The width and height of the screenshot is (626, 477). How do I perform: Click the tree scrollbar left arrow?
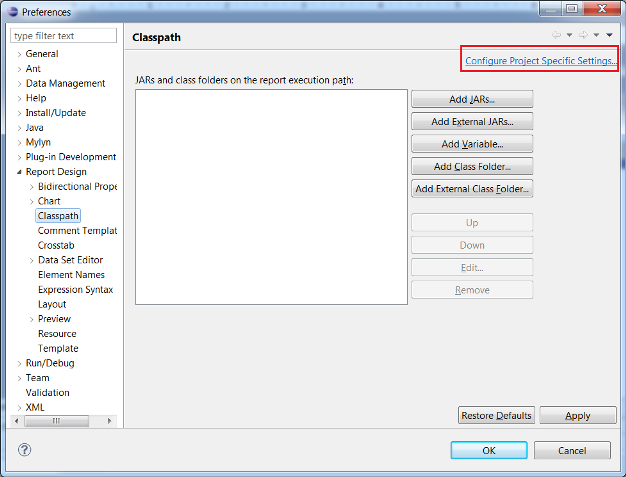[16, 421]
